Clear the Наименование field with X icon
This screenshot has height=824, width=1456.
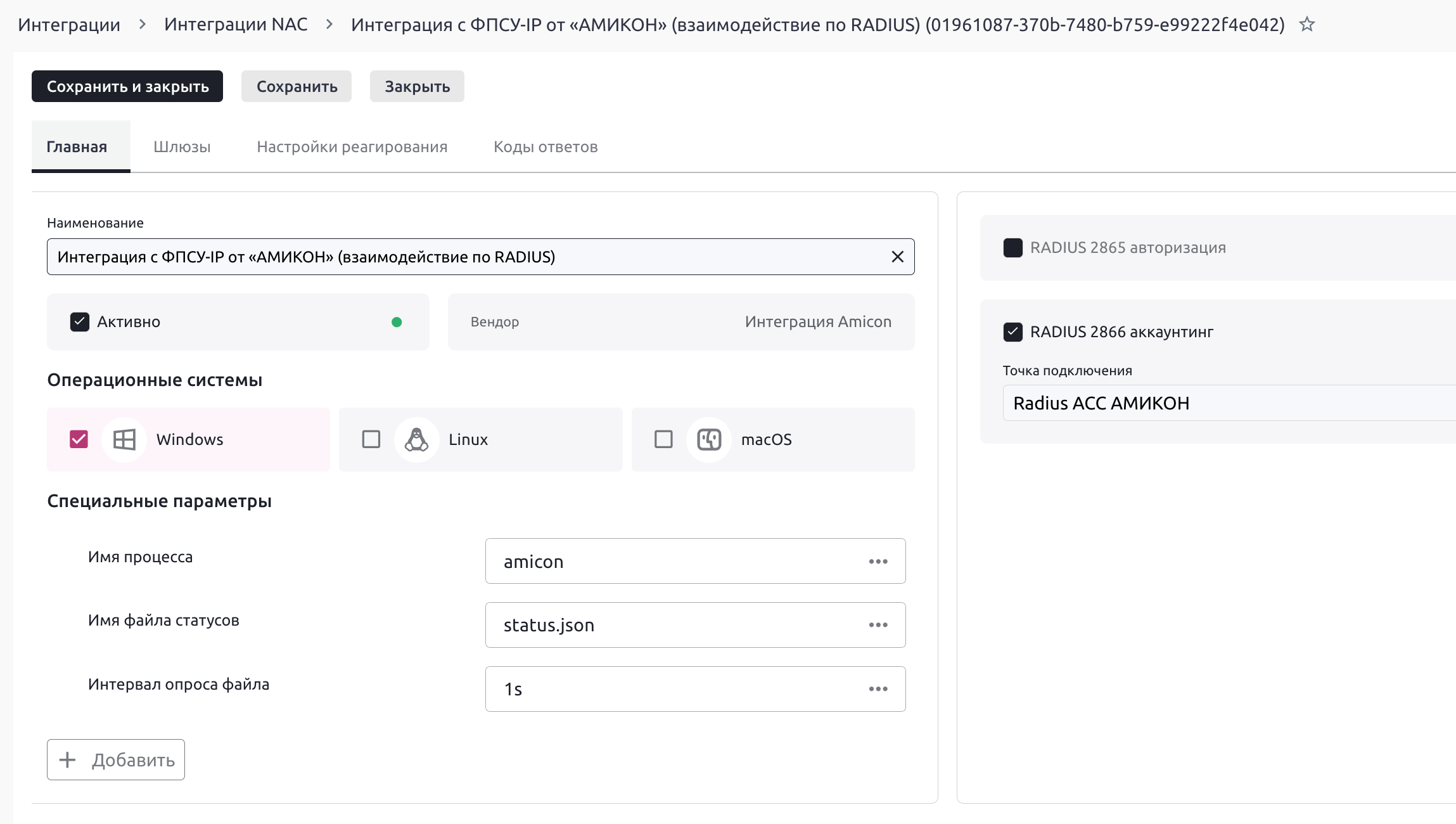pyautogui.click(x=897, y=257)
